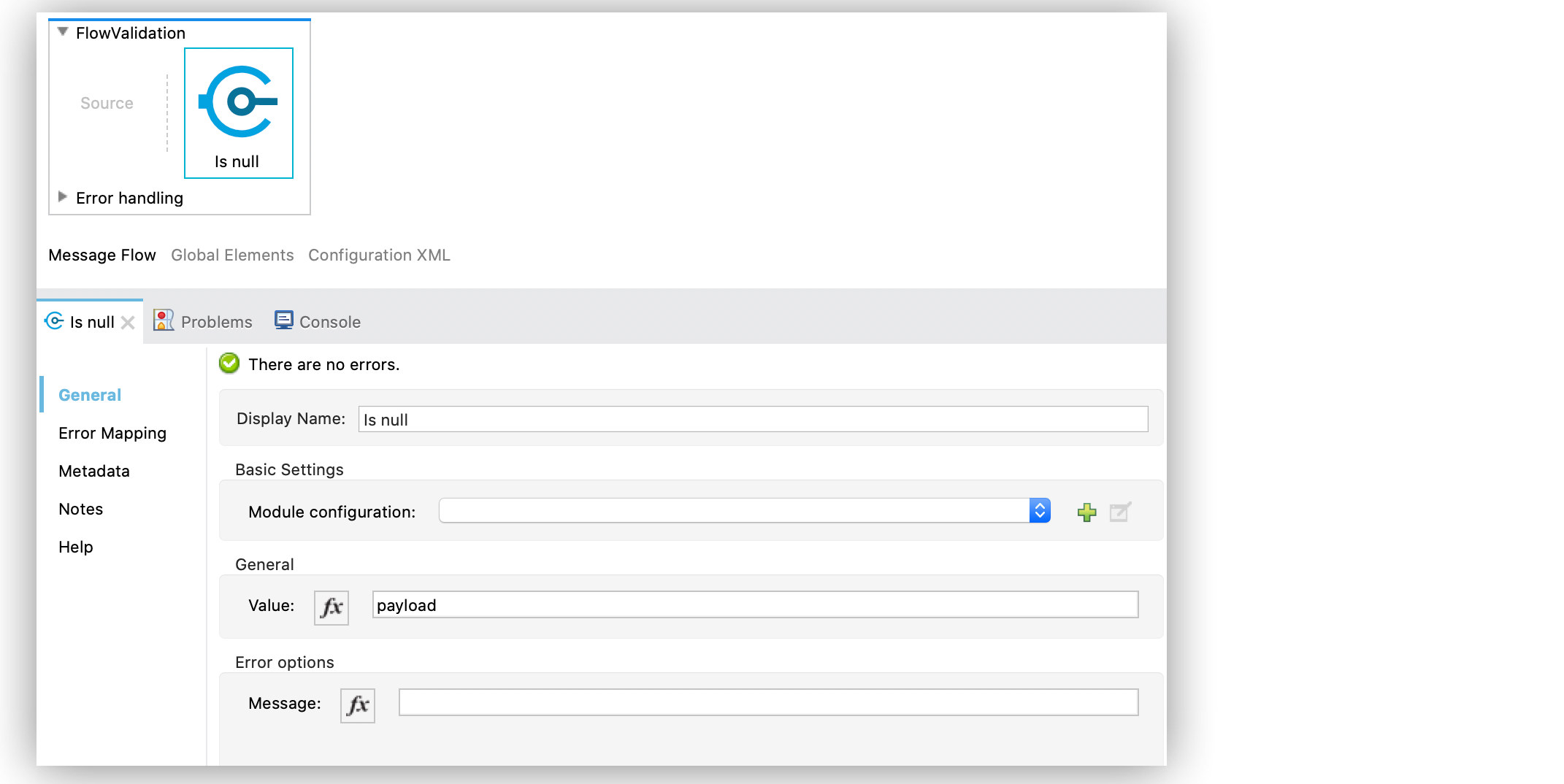Image resolution: width=1564 pixels, height=784 pixels.
Task: Click the validation icon on the Is null tab
Action: (53, 321)
